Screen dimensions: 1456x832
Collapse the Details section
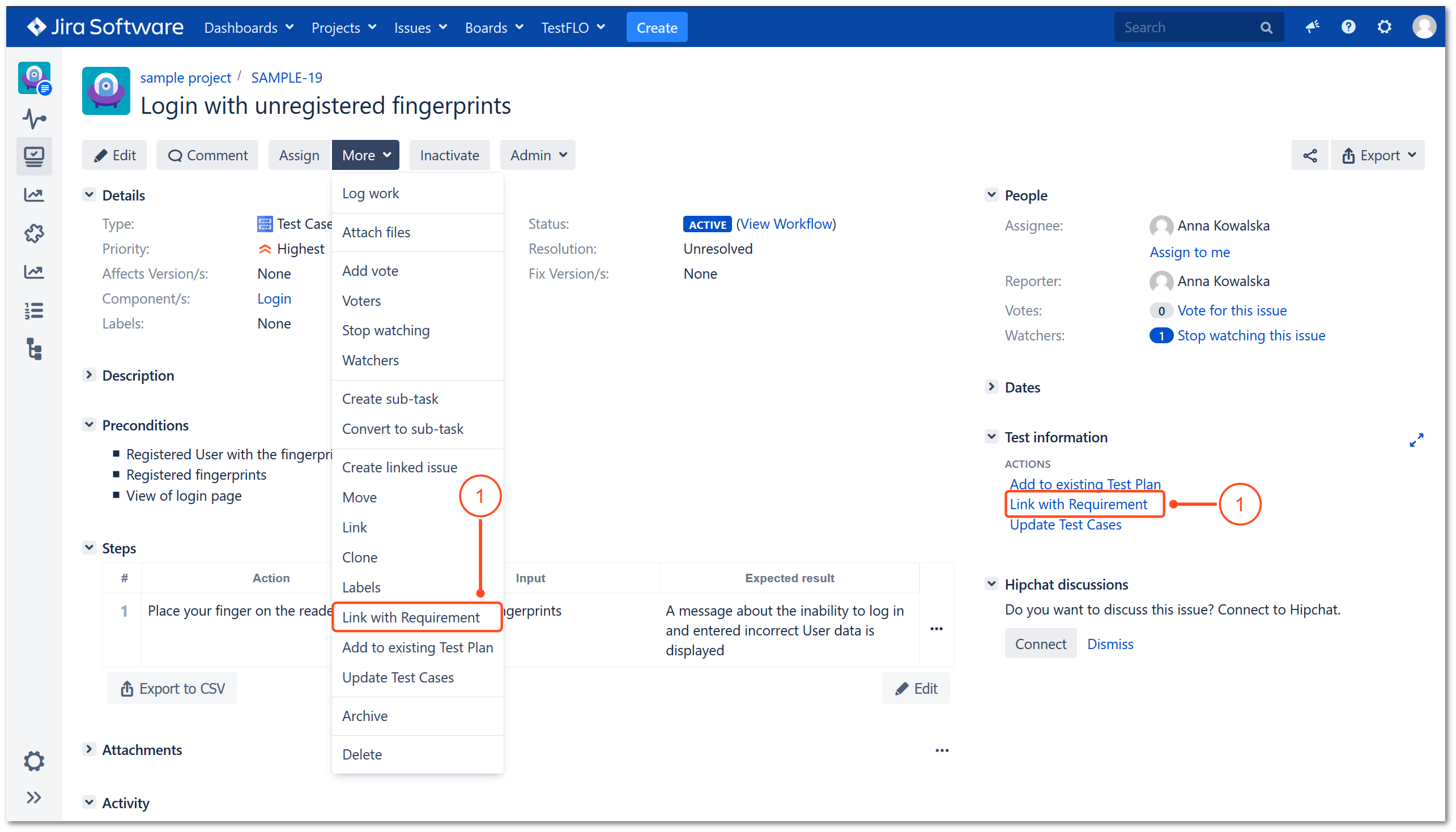[x=89, y=195]
